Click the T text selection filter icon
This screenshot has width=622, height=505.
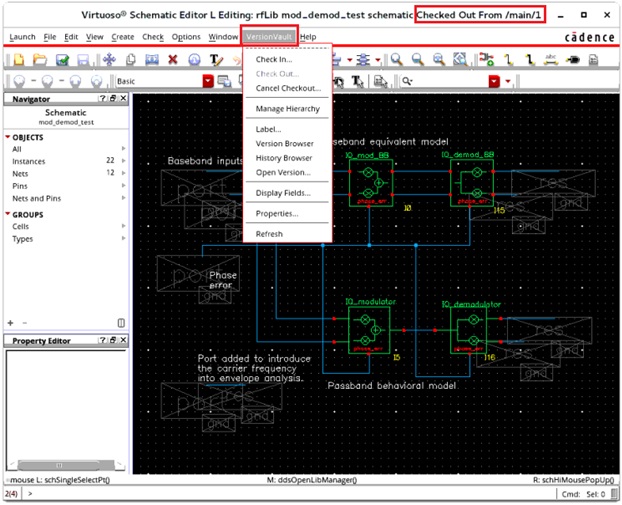pos(357,82)
